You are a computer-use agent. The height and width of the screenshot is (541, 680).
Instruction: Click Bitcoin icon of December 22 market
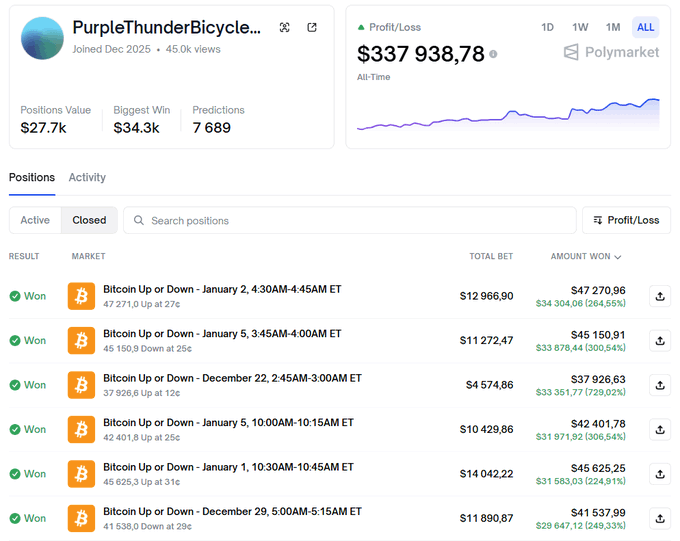(81, 385)
